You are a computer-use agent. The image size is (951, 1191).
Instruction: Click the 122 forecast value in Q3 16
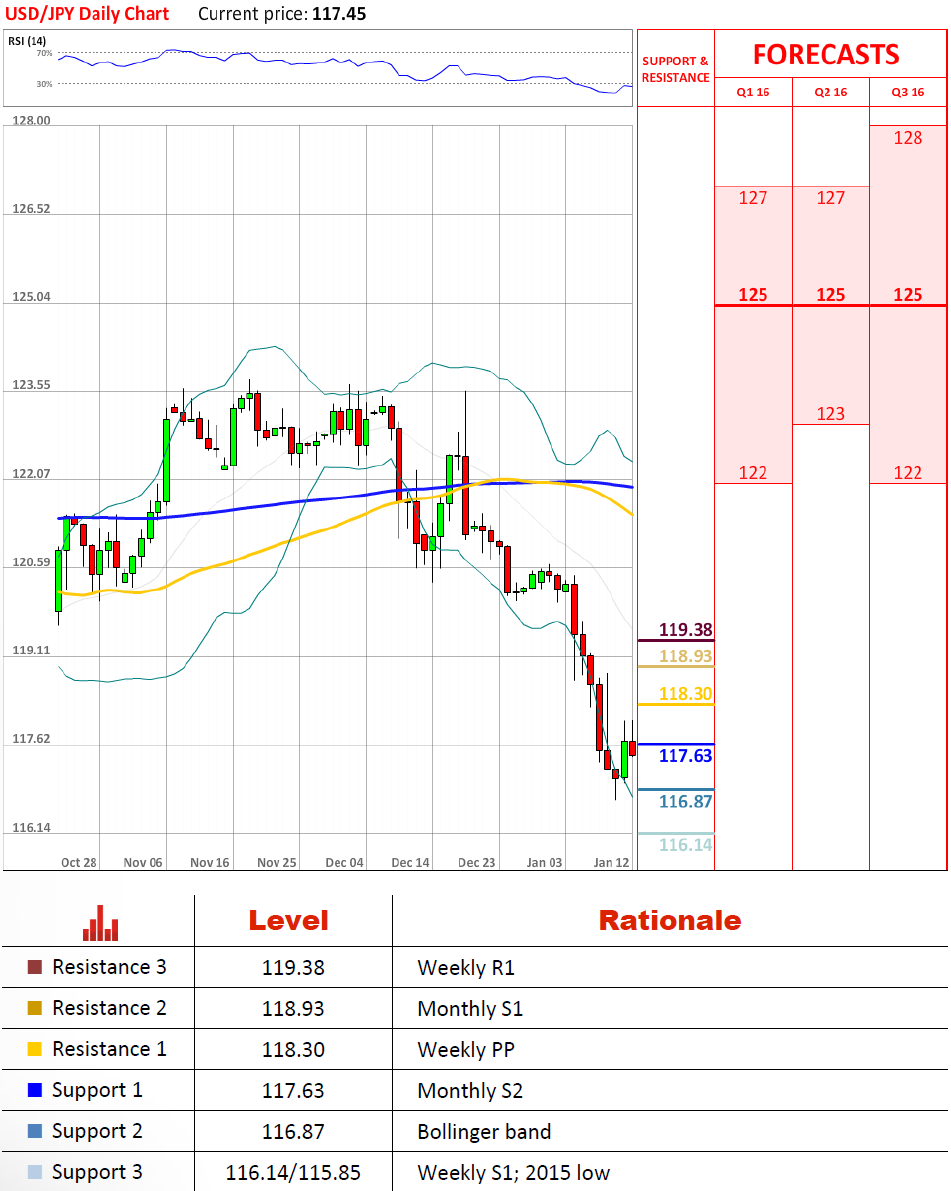point(908,472)
